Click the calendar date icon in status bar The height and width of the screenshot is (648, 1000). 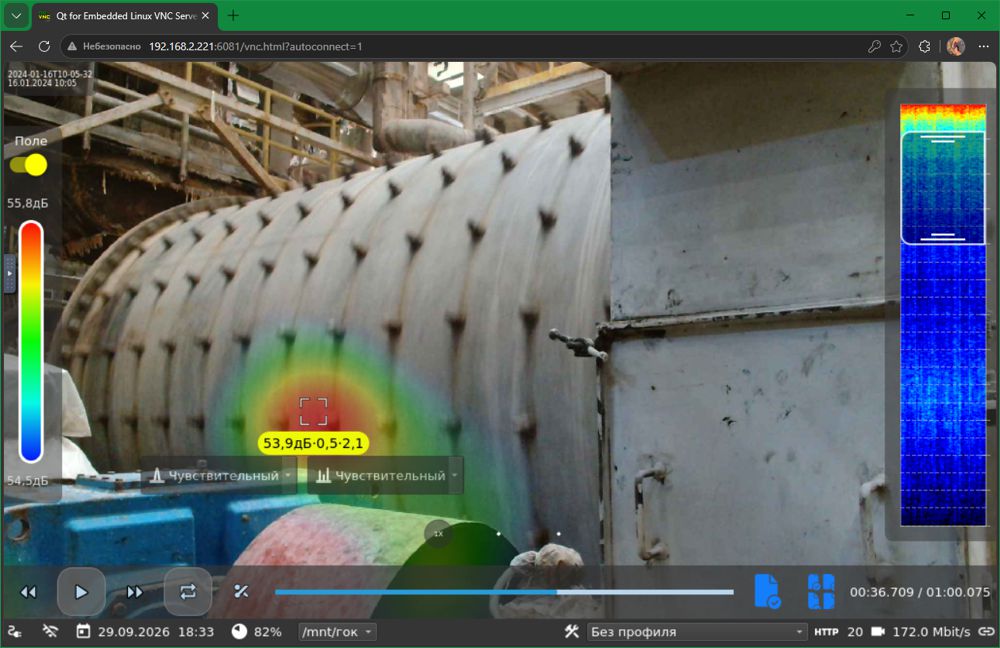tap(83, 631)
